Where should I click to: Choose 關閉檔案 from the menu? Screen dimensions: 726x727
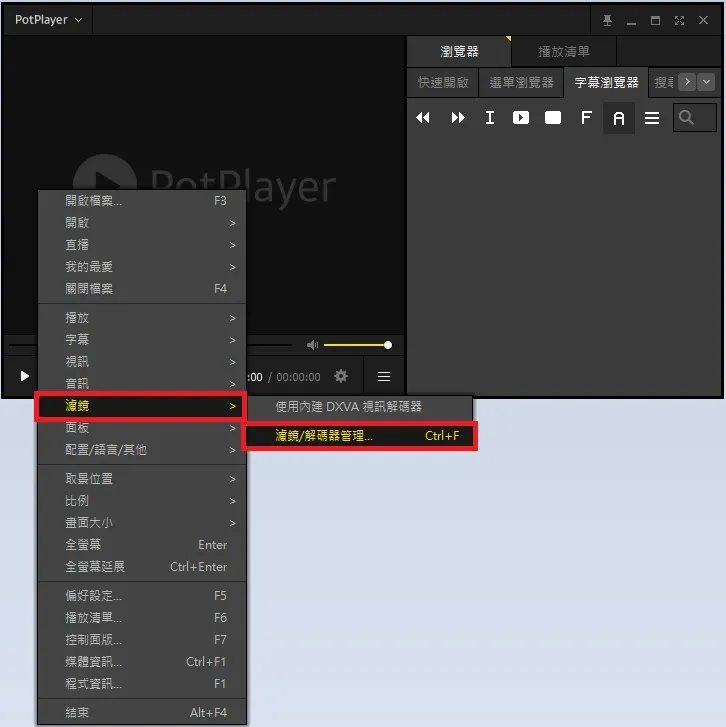142,289
